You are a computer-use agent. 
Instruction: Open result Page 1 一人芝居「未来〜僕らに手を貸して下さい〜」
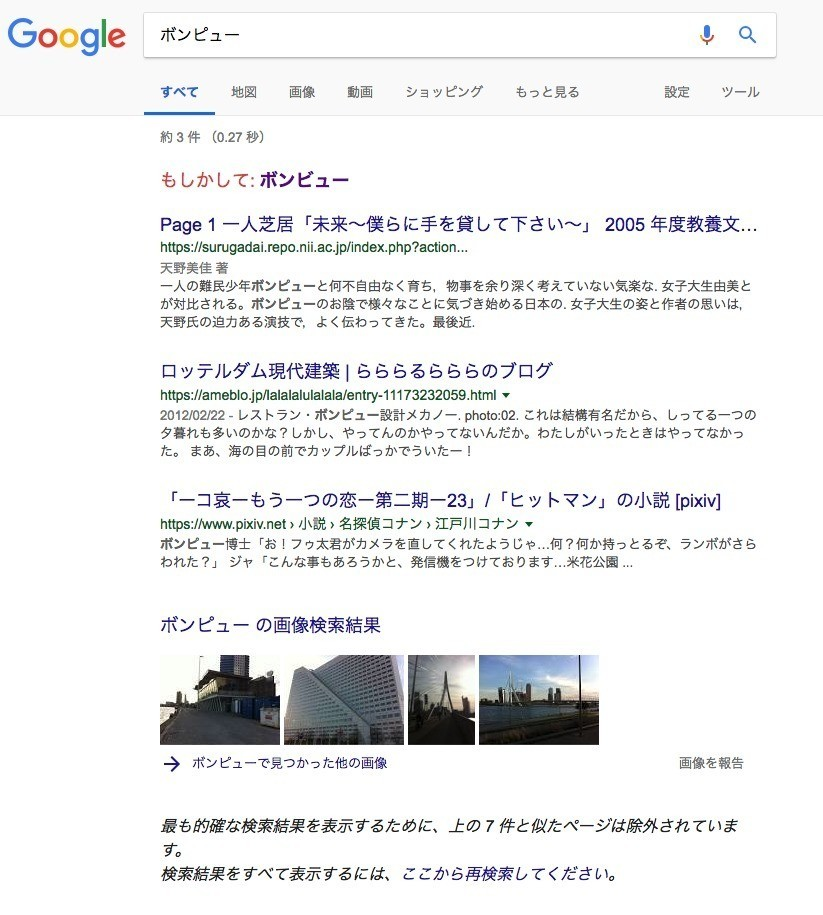[459, 225]
